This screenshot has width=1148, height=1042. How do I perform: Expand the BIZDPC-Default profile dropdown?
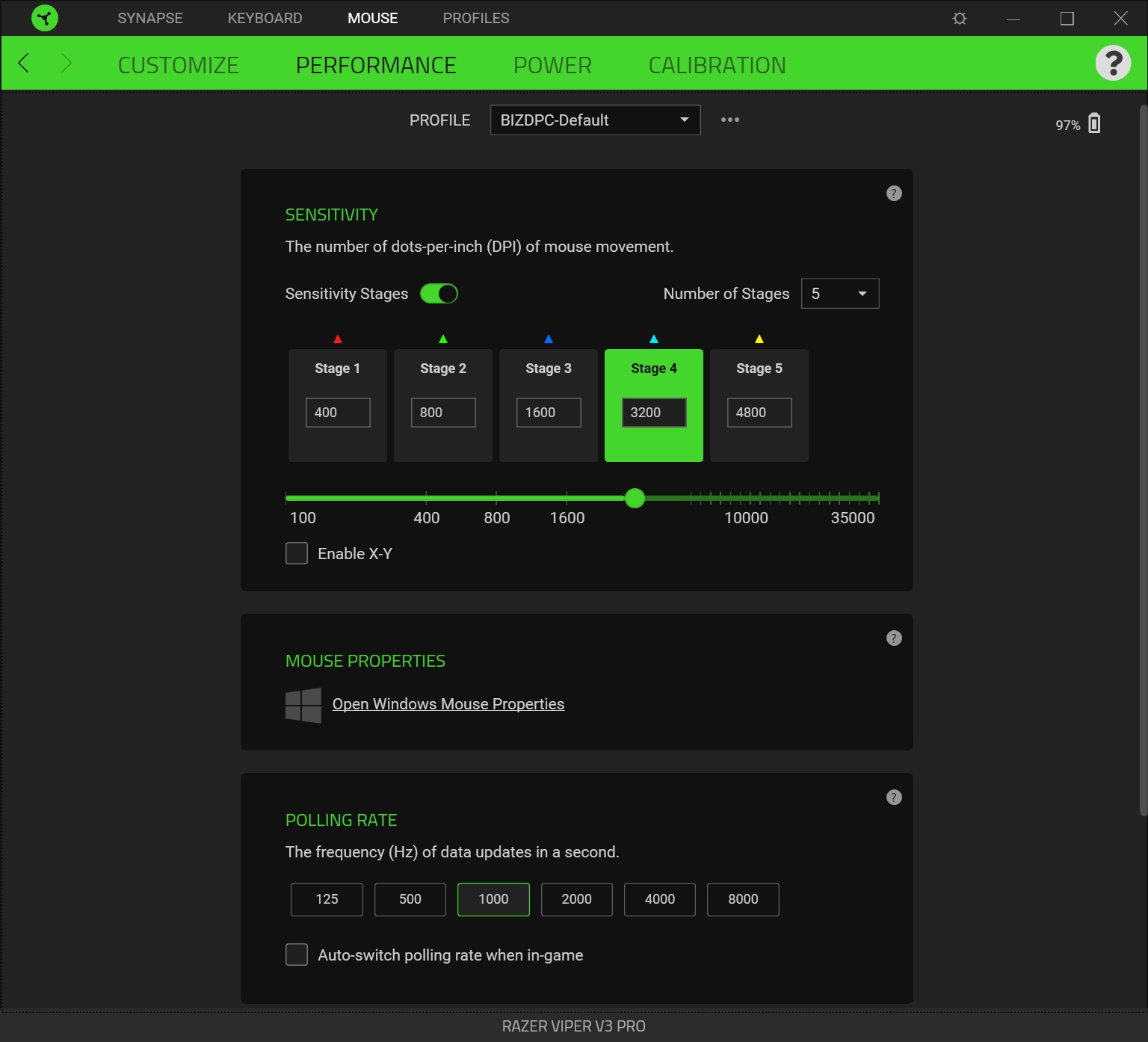pyautogui.click(x=595, y=120)
